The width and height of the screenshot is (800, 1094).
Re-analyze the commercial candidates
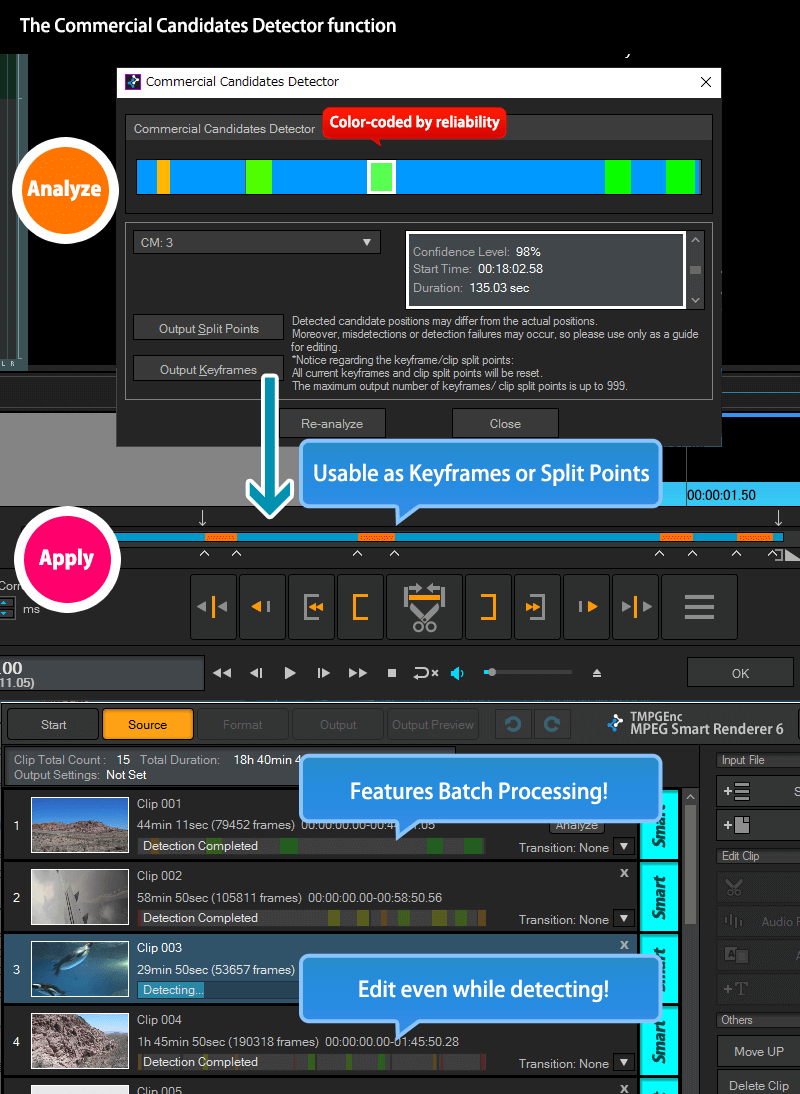coord(332,424)
